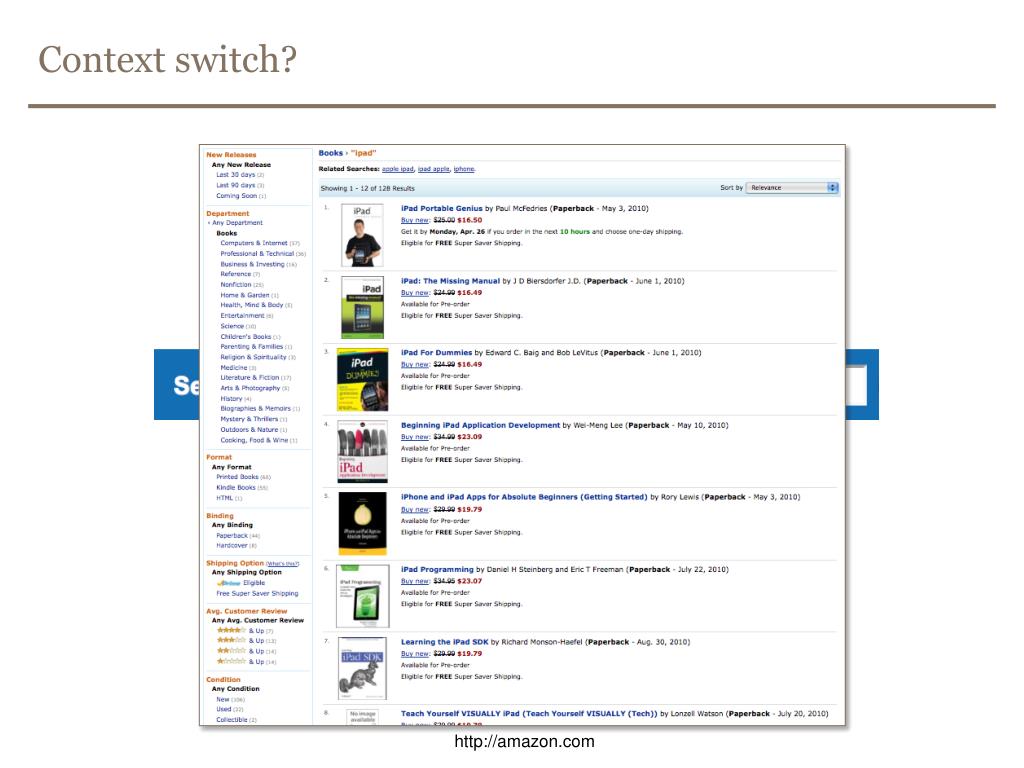
Task: Click iPad: The Missing Manual cover thumbnail
Action: click(362, 308)
